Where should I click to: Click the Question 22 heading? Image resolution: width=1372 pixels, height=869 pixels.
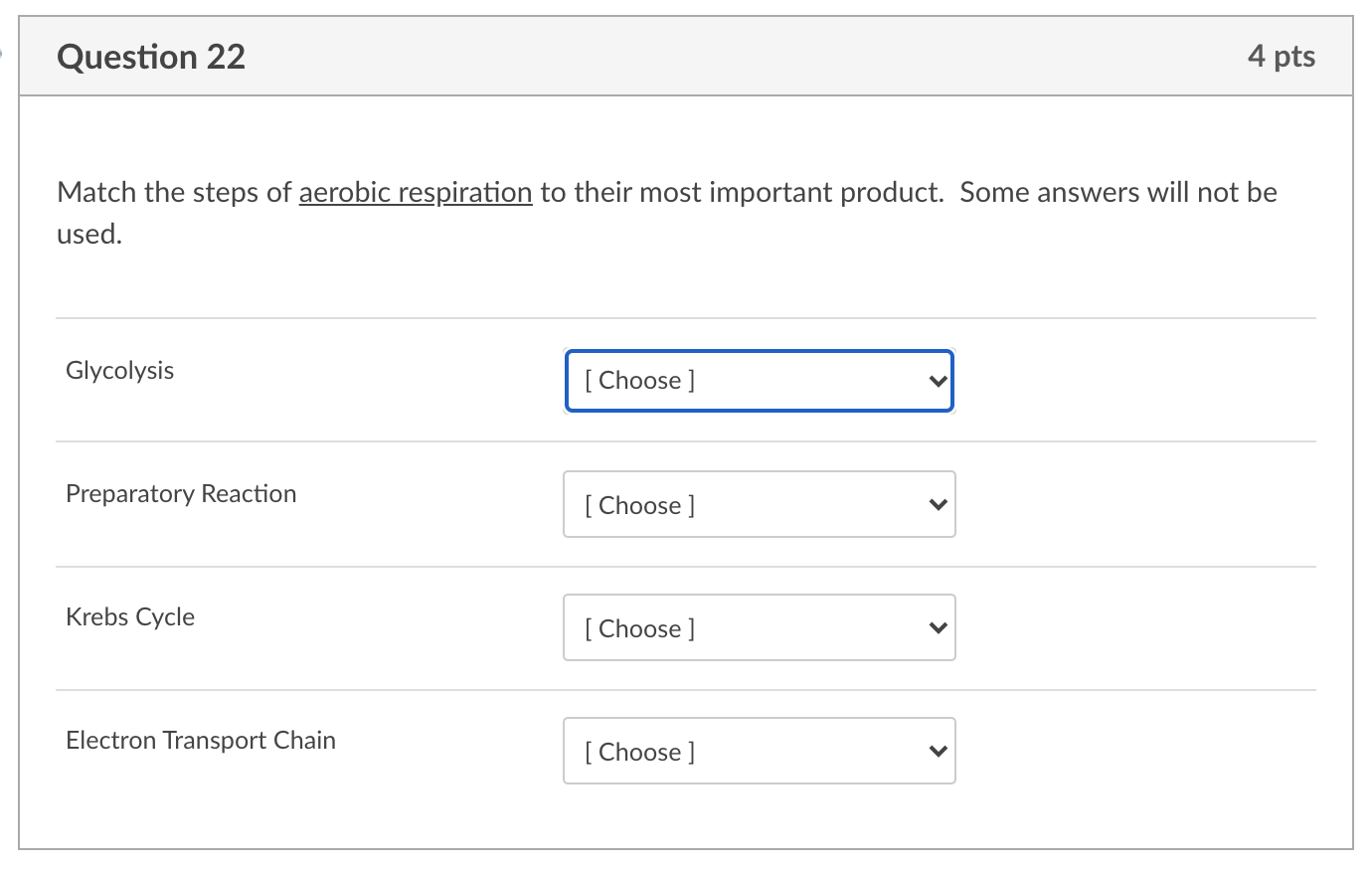pyautogui.click(x=151, y=57)
